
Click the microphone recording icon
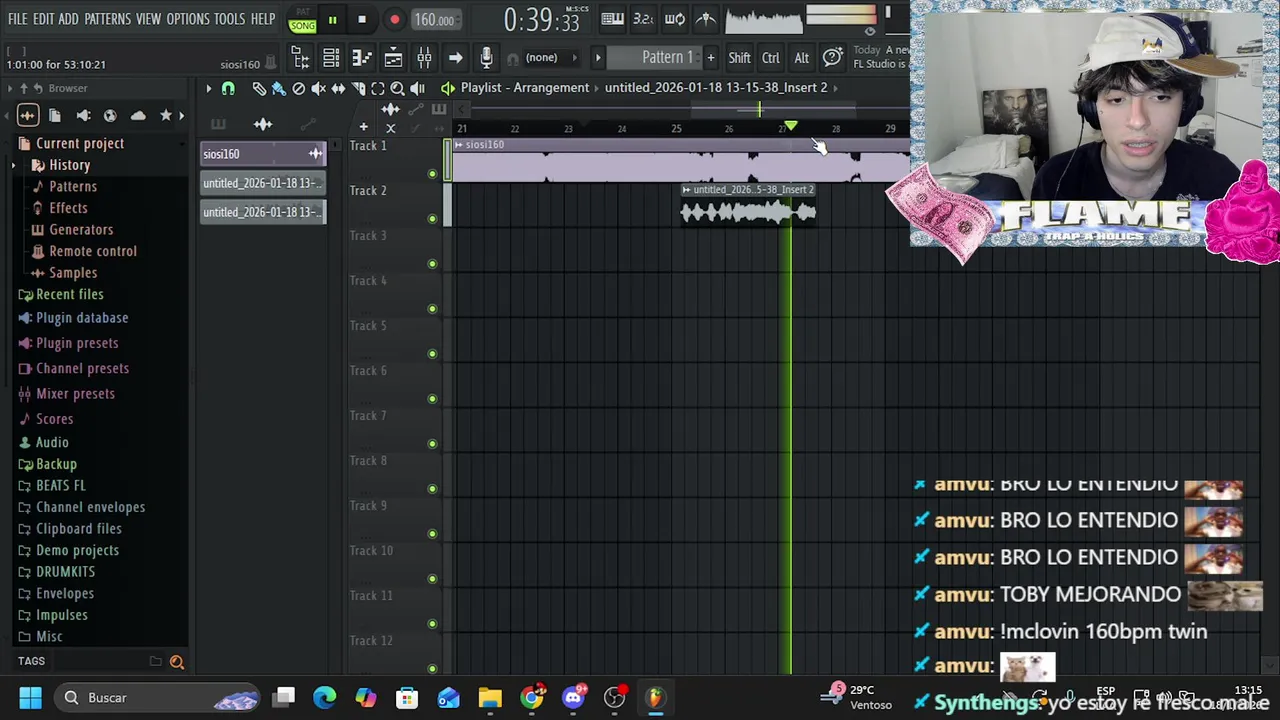(486, 58)
